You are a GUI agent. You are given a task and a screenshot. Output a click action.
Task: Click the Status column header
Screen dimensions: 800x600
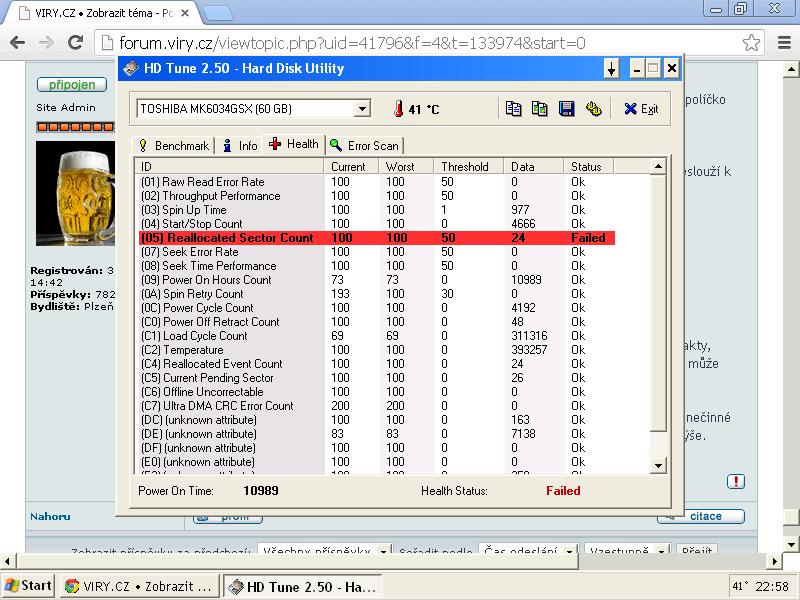tap(589, 166)
